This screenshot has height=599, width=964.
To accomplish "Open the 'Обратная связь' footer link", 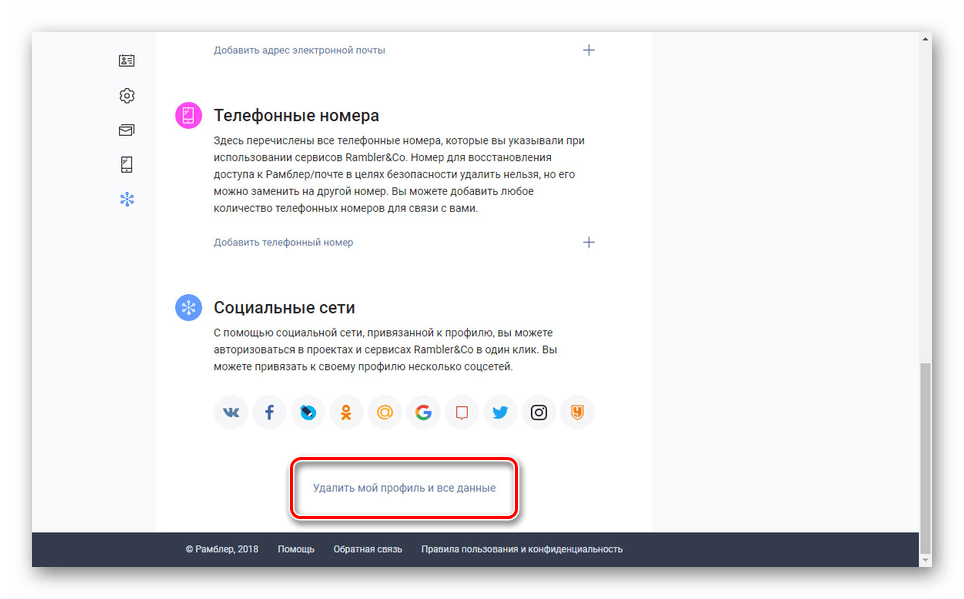I will (x=367, y=548).
